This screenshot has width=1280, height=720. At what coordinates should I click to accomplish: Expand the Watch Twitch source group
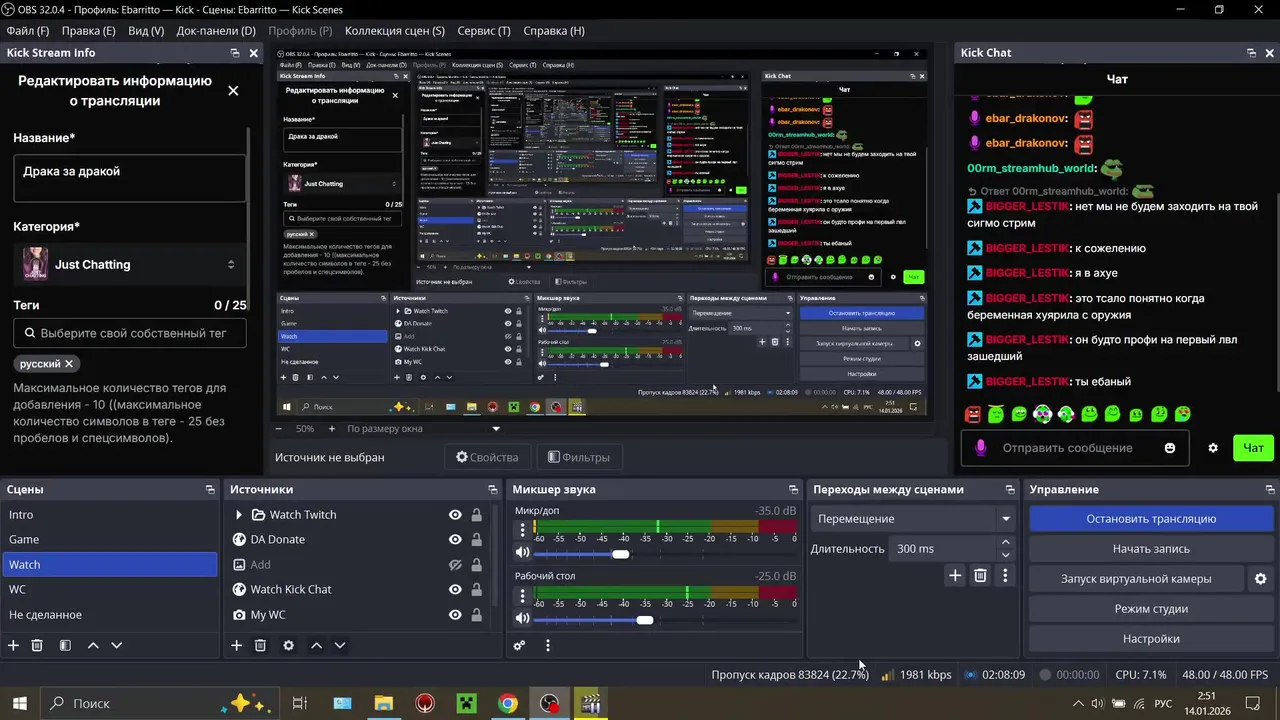(238, 514)
